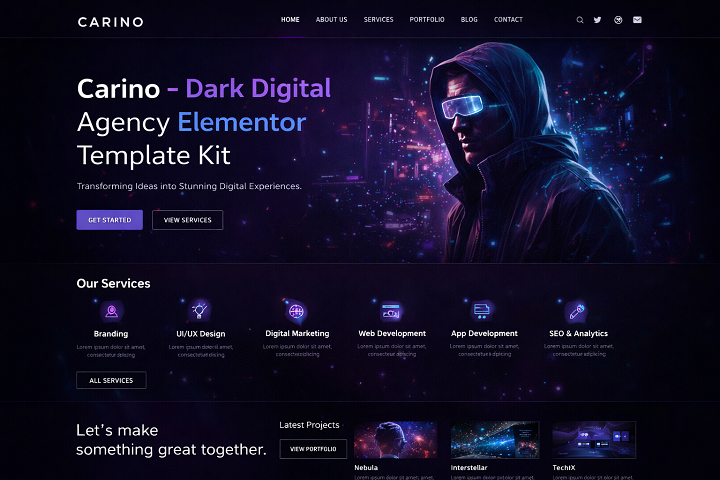Go to the Services menu item
The width and height of the screenshot is (720, 480).
[378, 20]
